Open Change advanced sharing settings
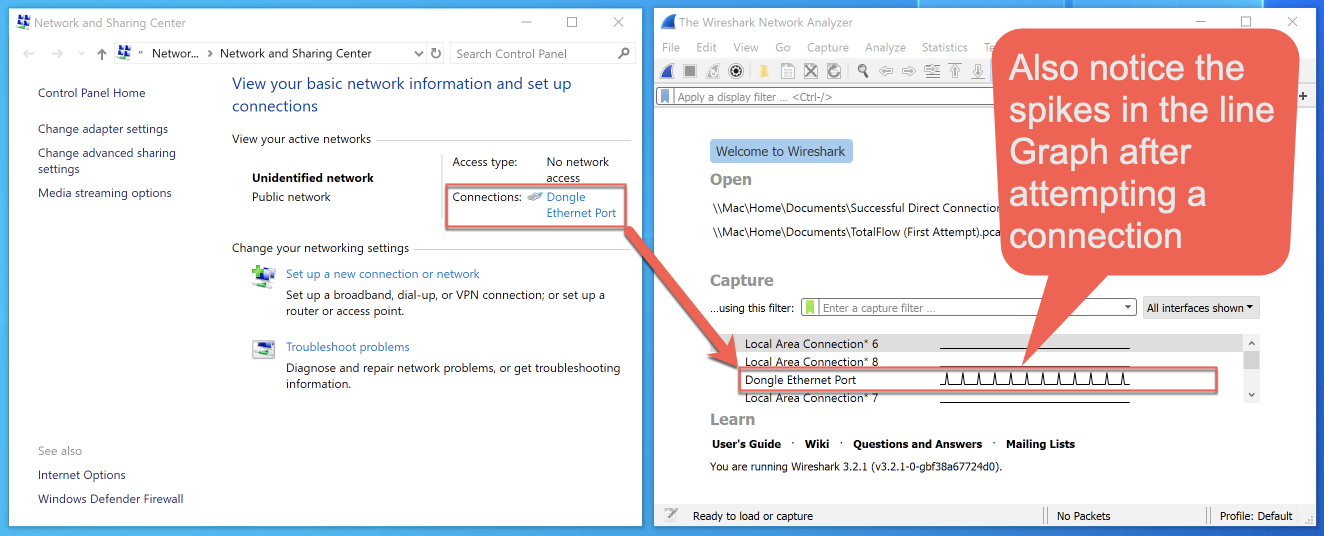Viewport: 1324px width, 536px height. 107,161
